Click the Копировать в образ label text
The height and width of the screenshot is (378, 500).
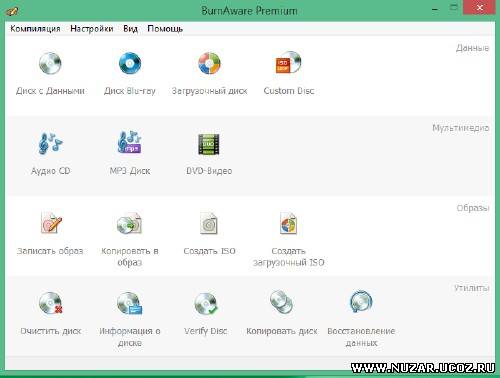click(x=130, y=257)
